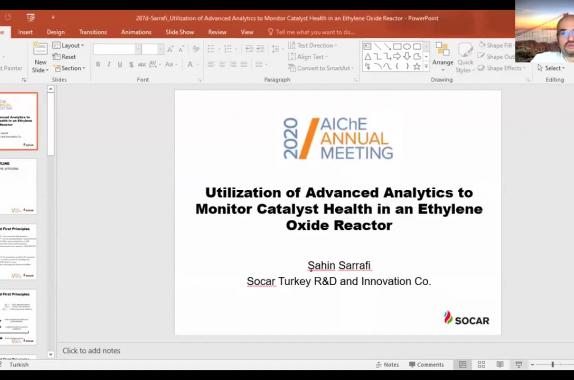Click the zoom slider handle
574x380 pixels.
[x=553, y=364]
